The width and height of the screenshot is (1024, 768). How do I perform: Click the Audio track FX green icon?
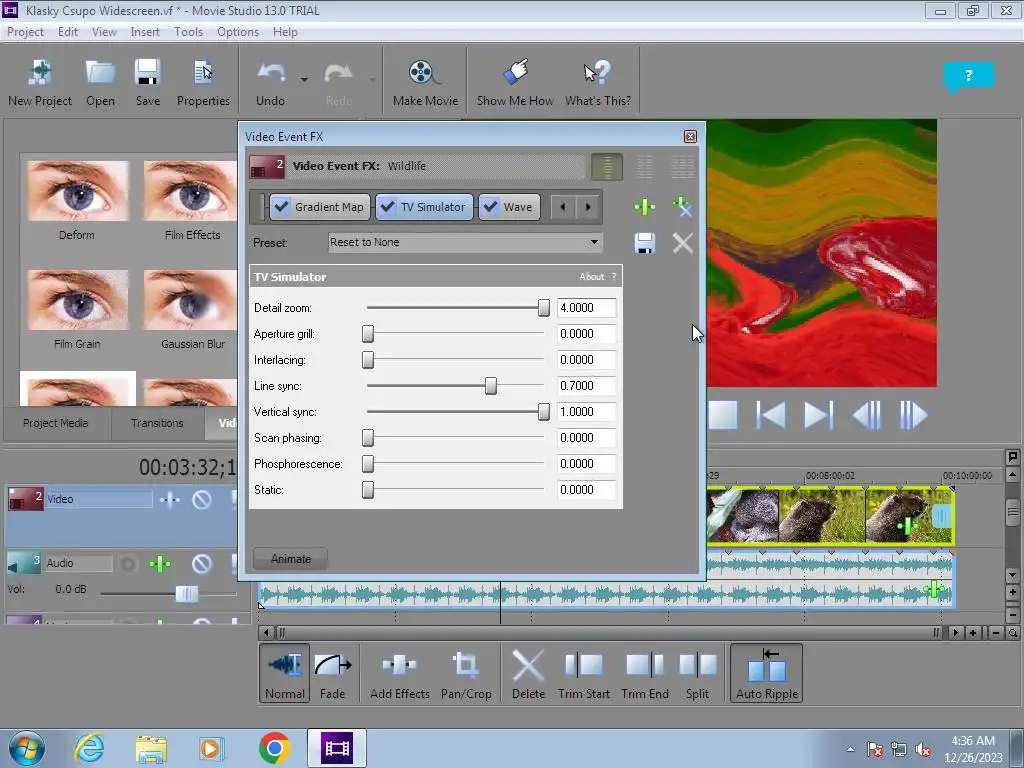[x=160, y=564]
